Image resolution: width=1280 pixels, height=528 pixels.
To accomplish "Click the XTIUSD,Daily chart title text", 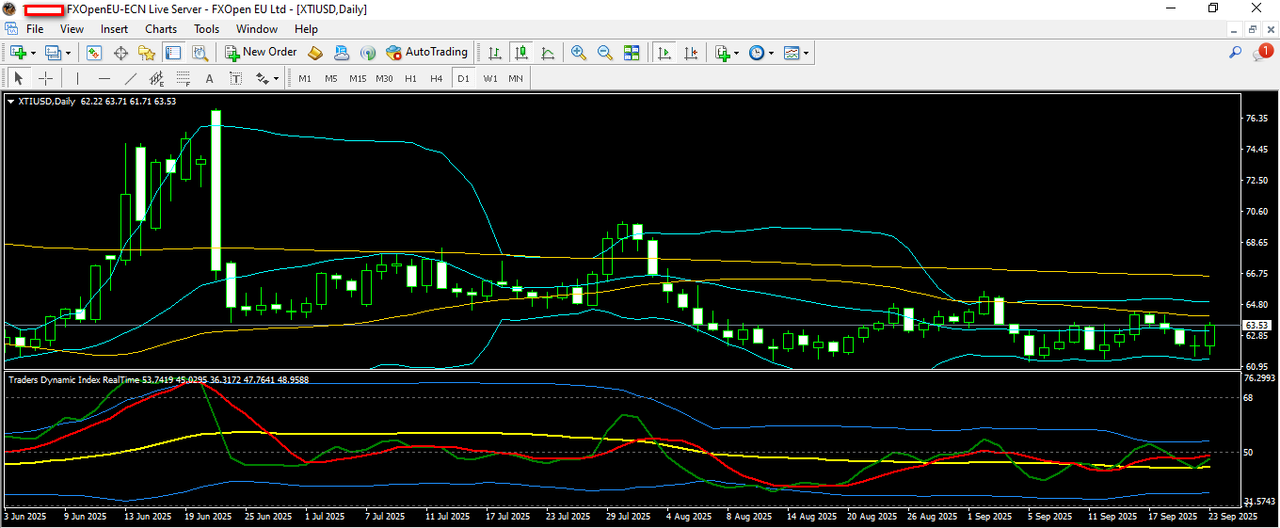I will [x=47, y=101].
